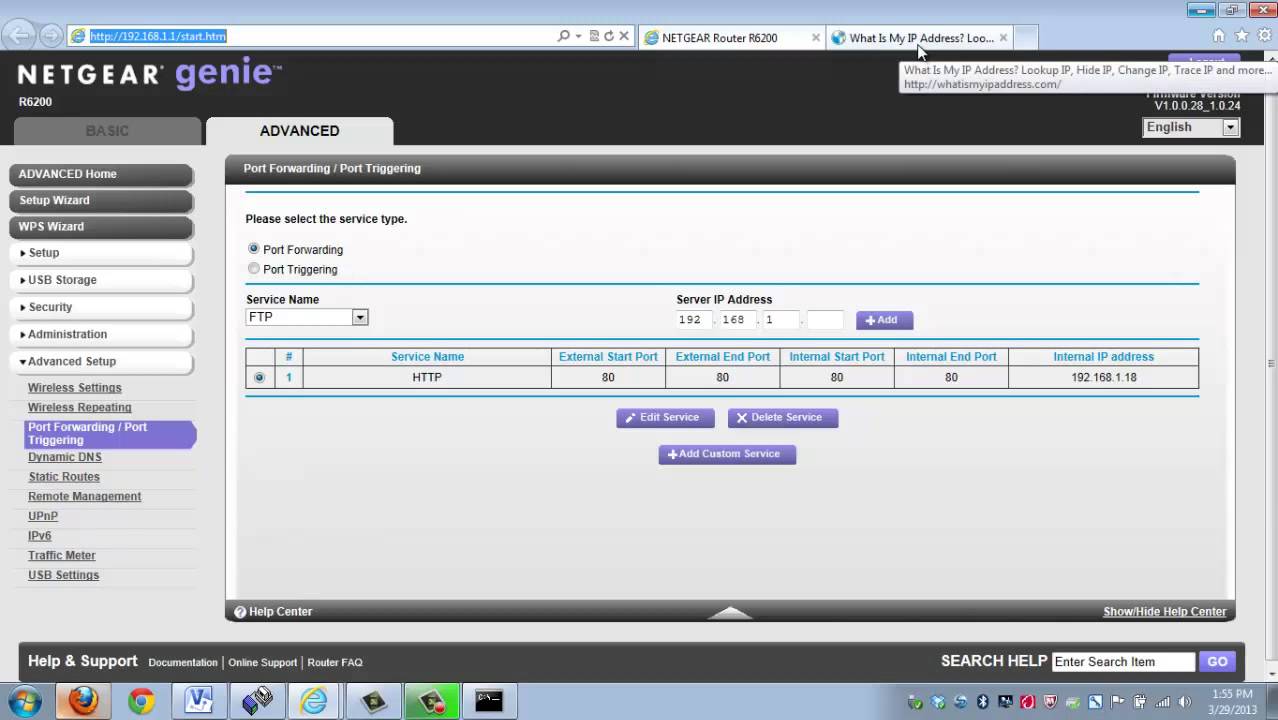Select the Port Forwarding radio button

(254, 249)
